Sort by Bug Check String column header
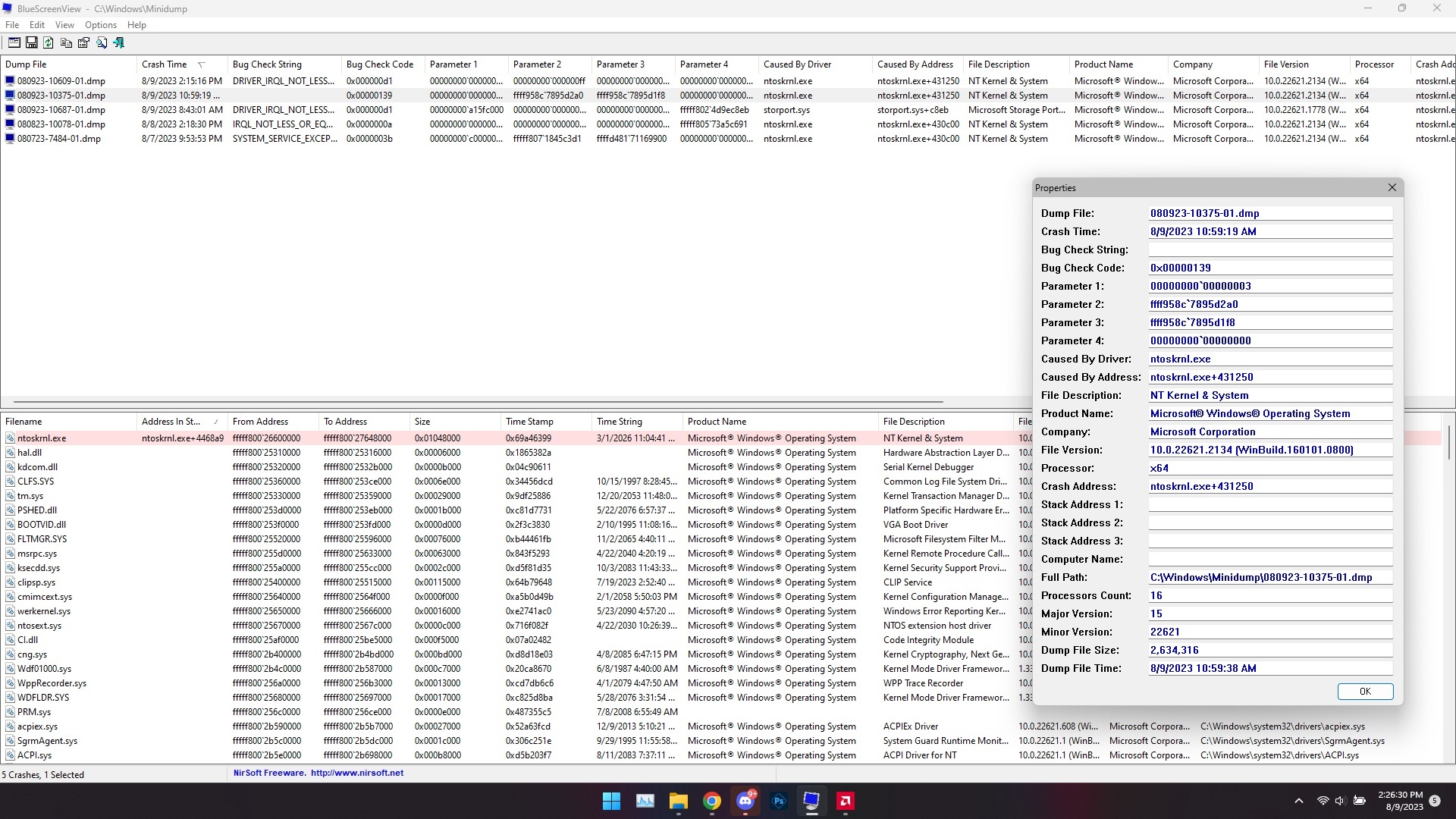 (284, 64)
